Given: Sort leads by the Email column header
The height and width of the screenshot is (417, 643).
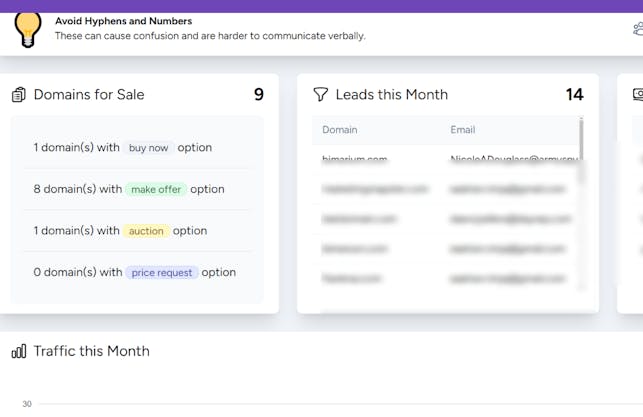Looking at the screenshot, I should click(462, 130).
